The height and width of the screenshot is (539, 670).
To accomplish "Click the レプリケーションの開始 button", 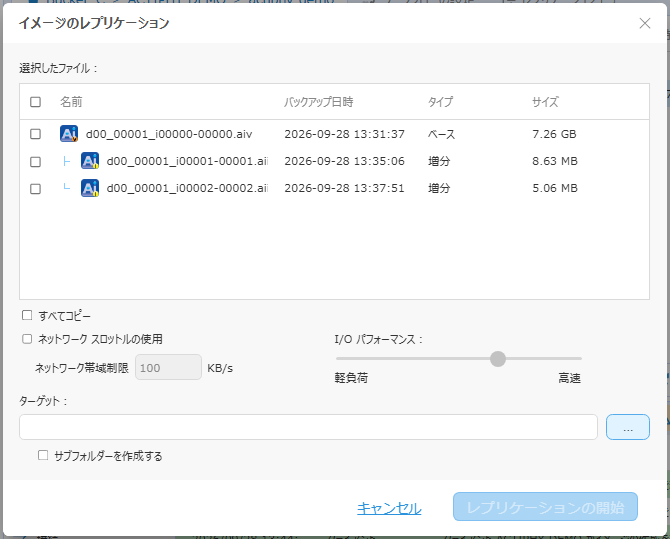I will pyautogui.click(x=545, y=507).
